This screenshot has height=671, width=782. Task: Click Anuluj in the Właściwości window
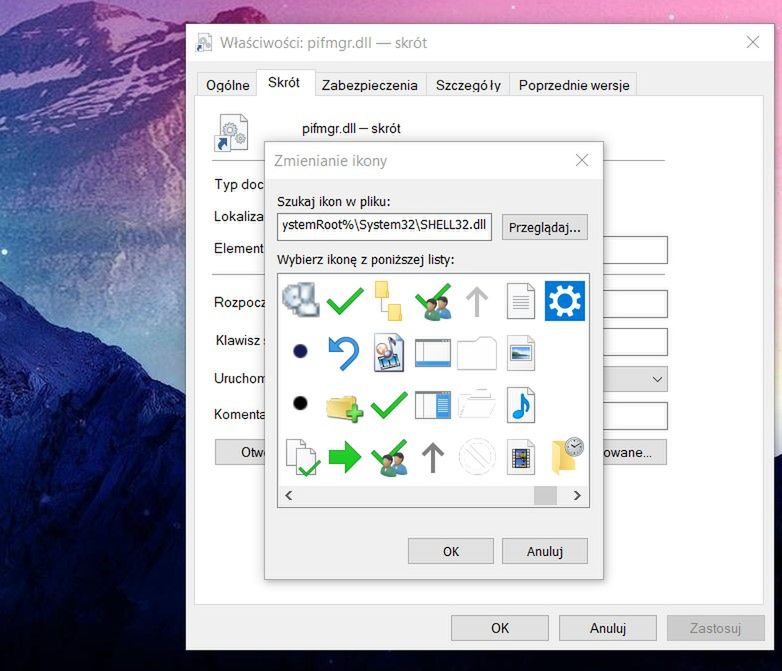pos(607,628)
